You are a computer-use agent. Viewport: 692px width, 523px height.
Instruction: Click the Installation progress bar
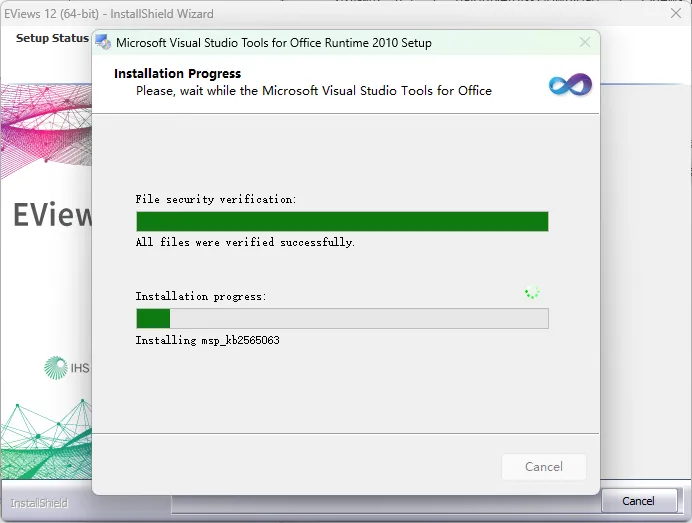(x=342, y=318)
